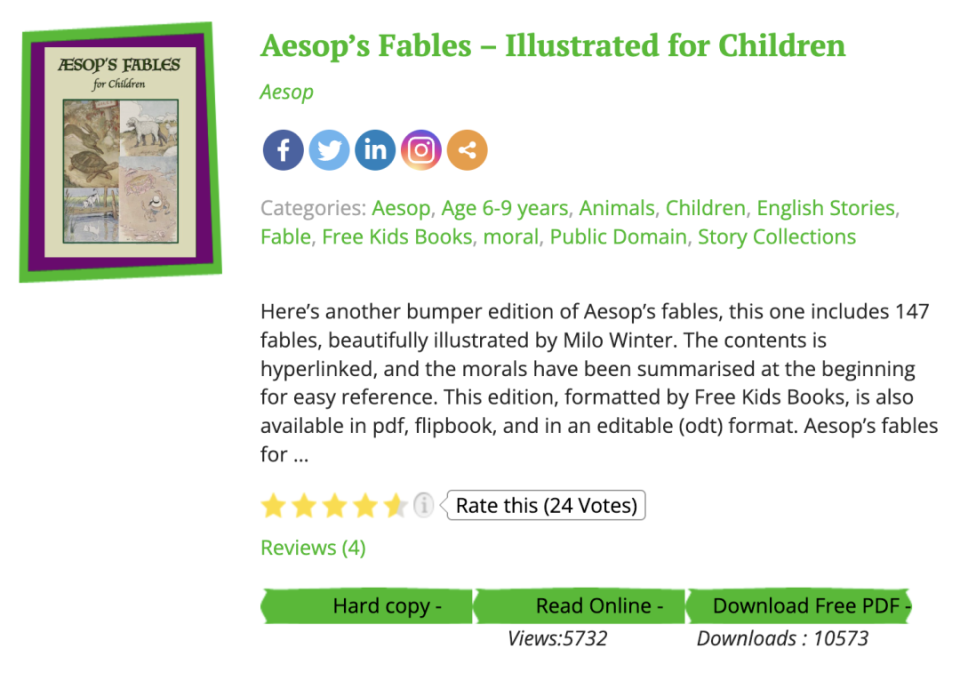Open the Story Collections category

pyautogui.click(x=776, y=237)
